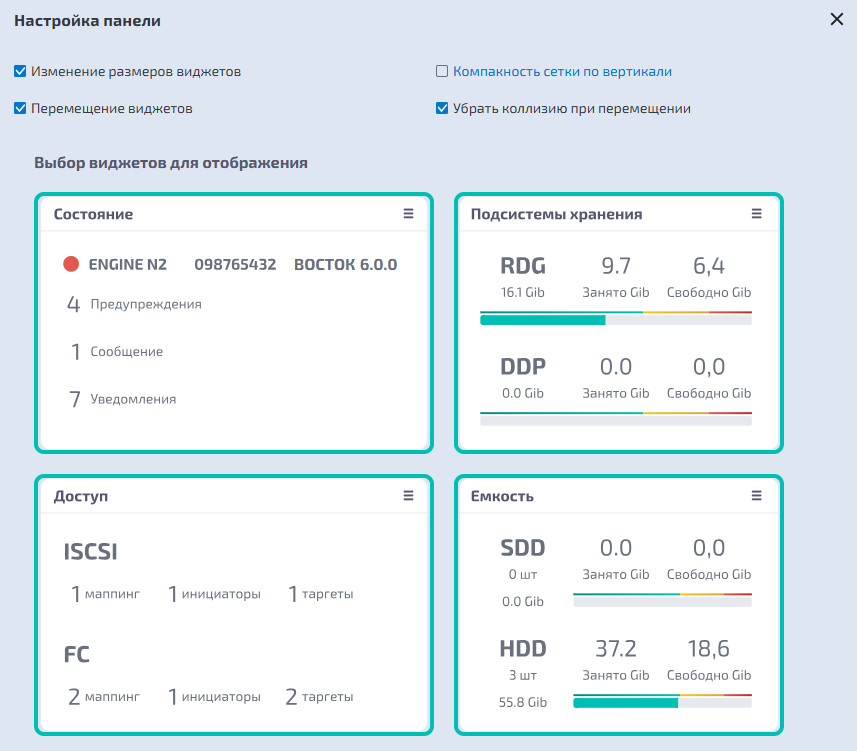Click the 7 Уведомления row
This screenshot has width=857, height=751.
click(x=122, y=399)
